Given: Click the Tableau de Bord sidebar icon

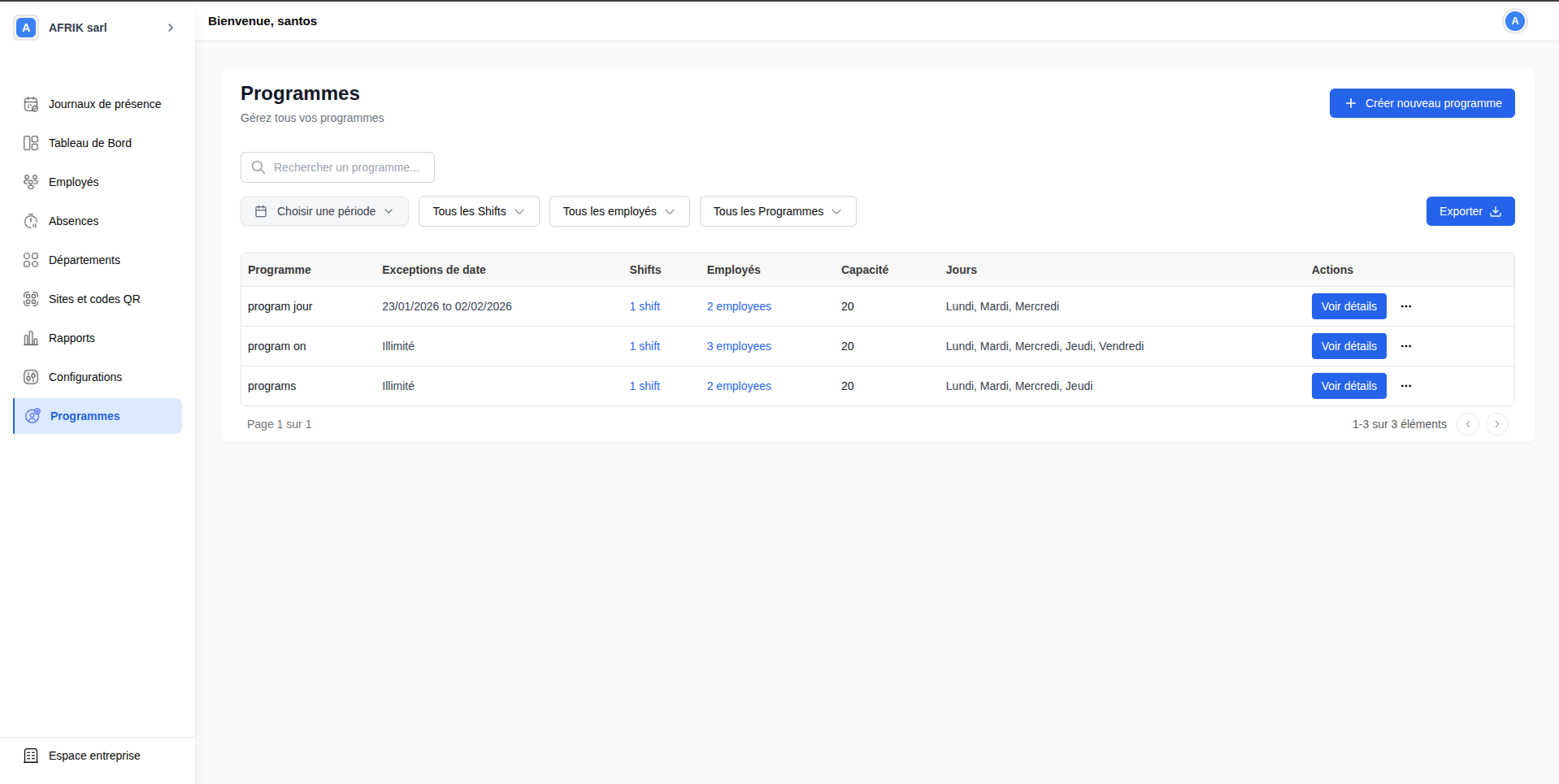Looking at the screenshot, I should 31,143.
